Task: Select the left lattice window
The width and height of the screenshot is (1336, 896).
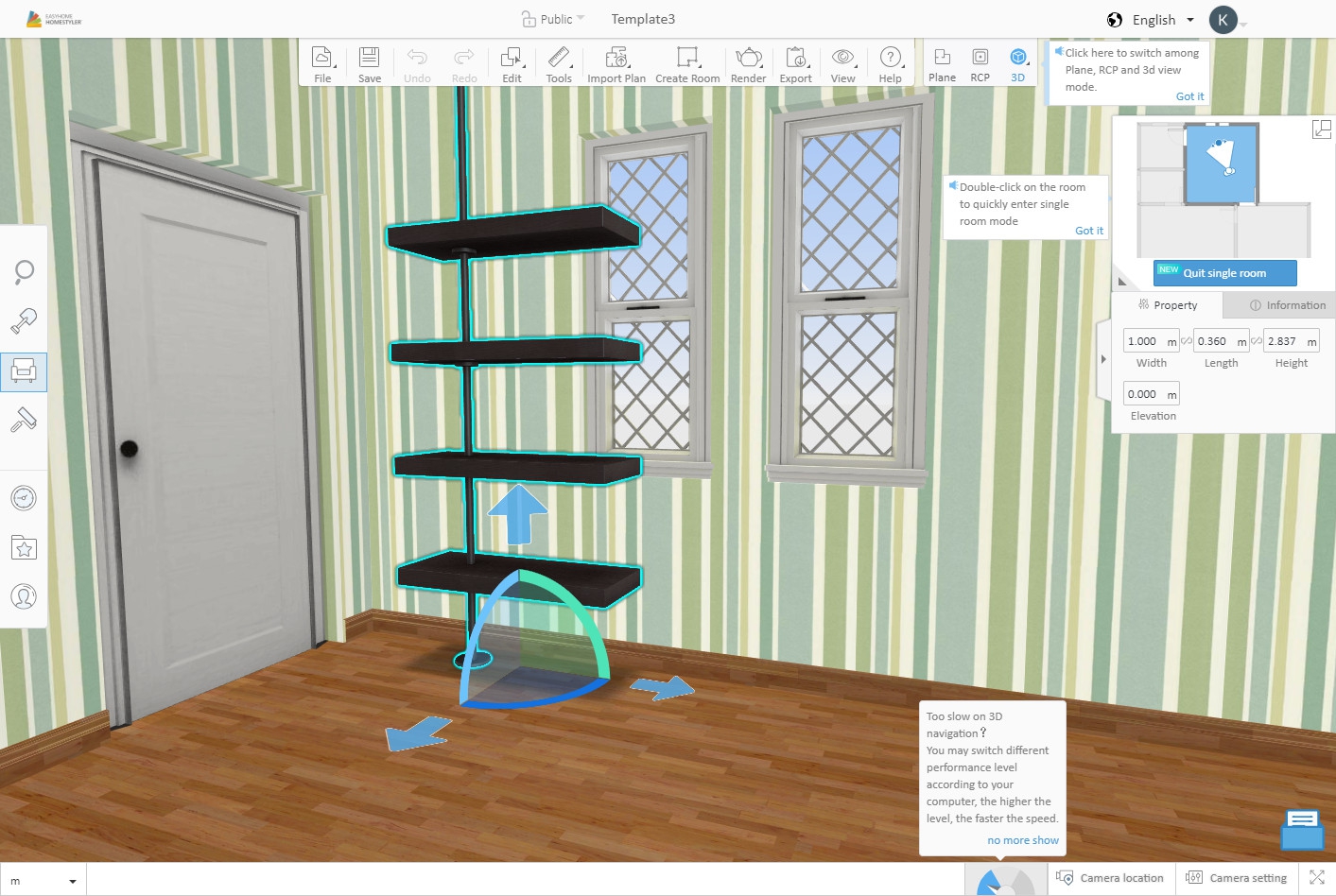Action: [x=649, y=304]
